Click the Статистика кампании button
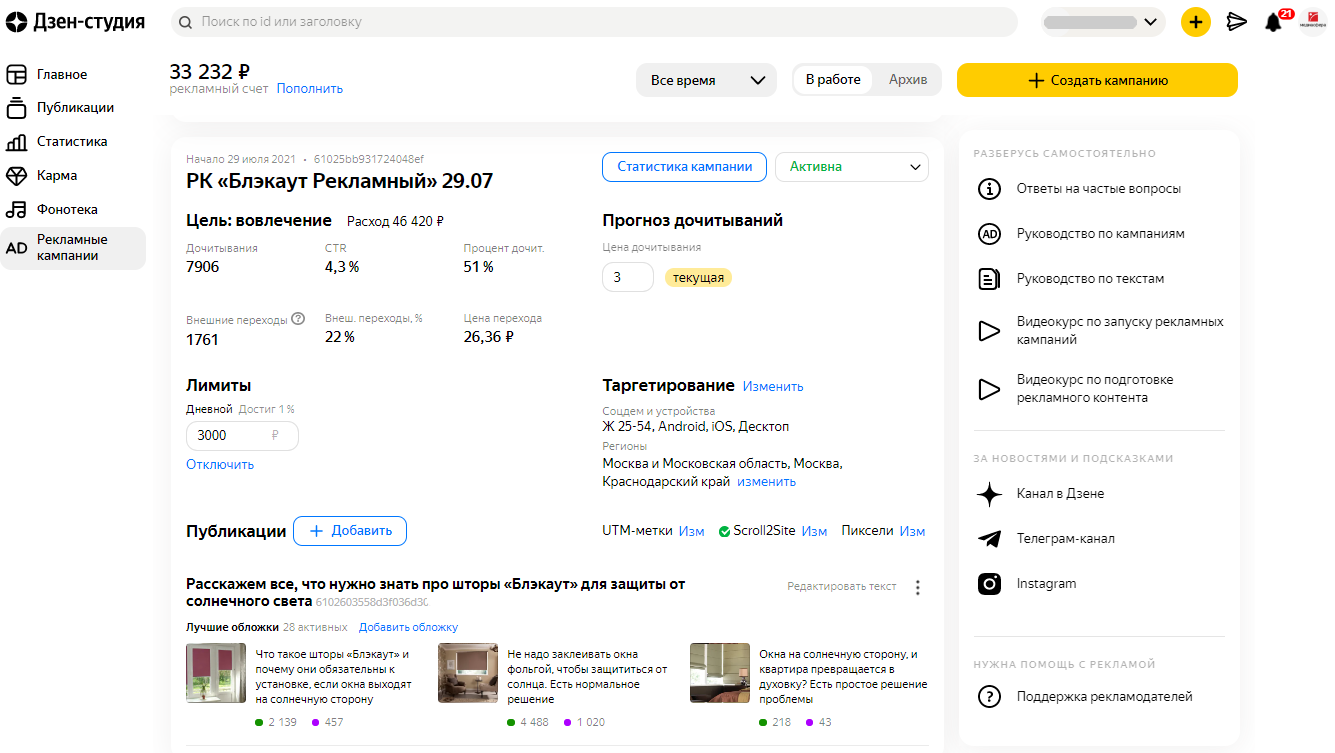 (684, 167)
